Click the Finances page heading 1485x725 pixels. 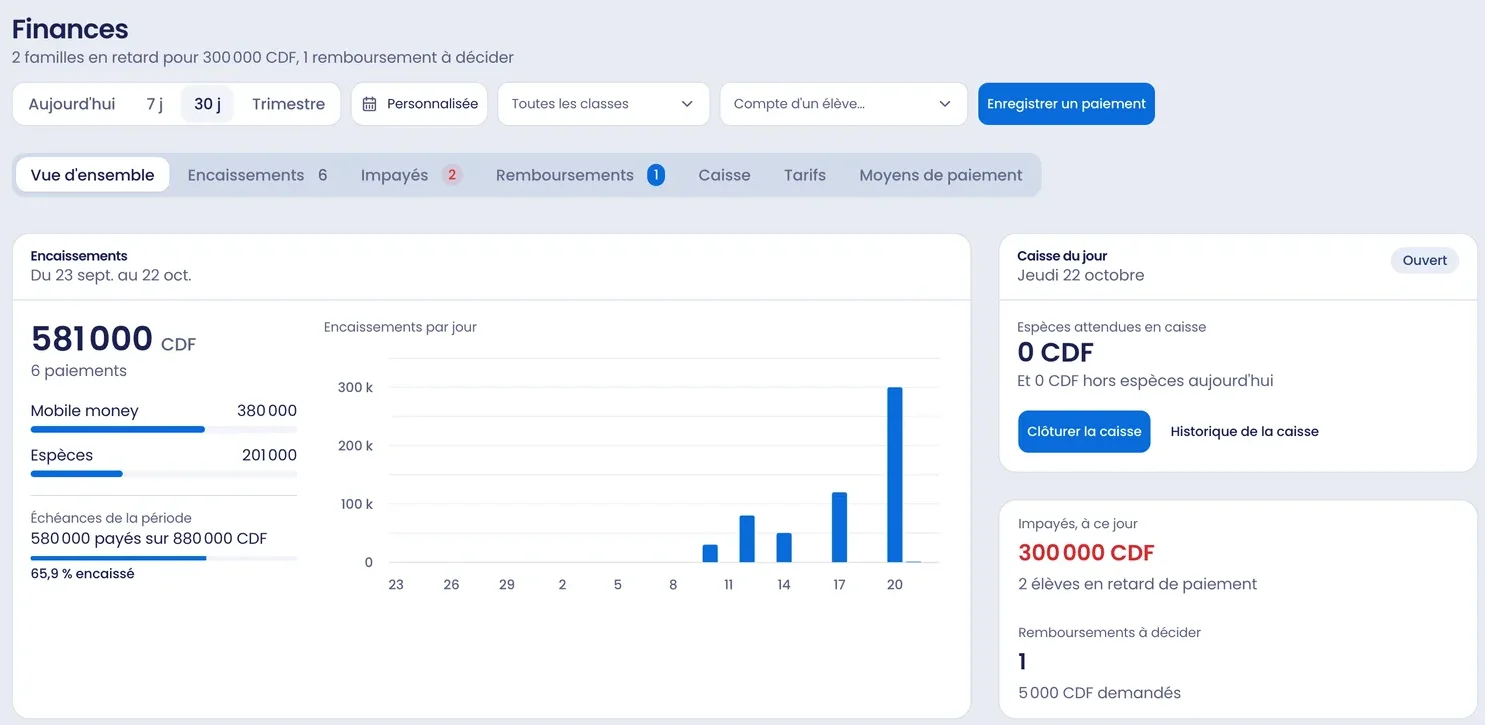click(70, 29)
